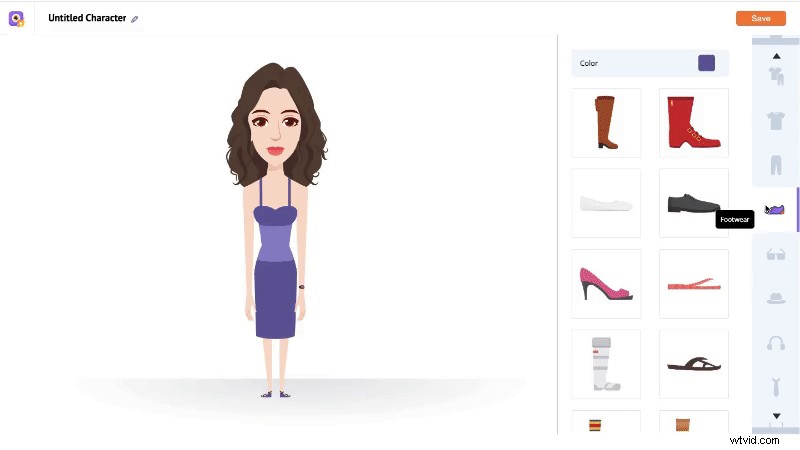Open the footwear color swatch
Image resolution: width=800 pixels, height=450 pixels.
pos(706,63)
